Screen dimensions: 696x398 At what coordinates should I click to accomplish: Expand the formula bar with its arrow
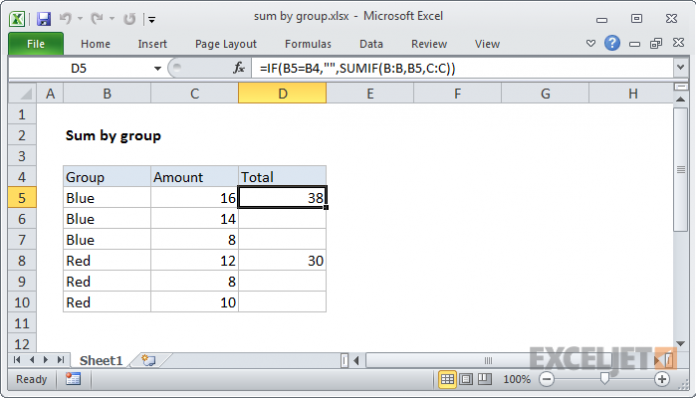680,68
